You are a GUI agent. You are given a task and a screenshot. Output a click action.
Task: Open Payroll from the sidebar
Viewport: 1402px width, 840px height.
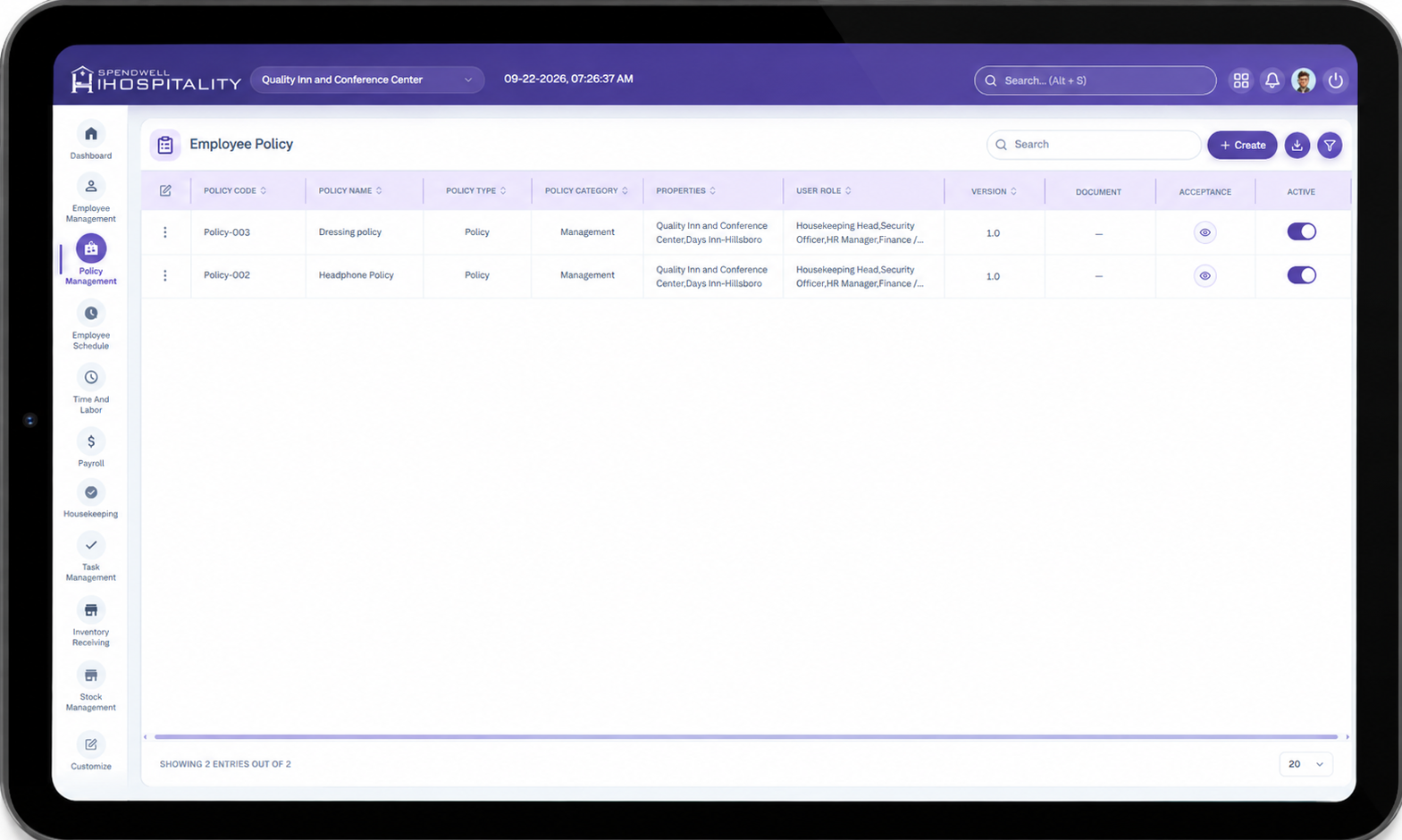pyautogui.click(x=91, y=449)
